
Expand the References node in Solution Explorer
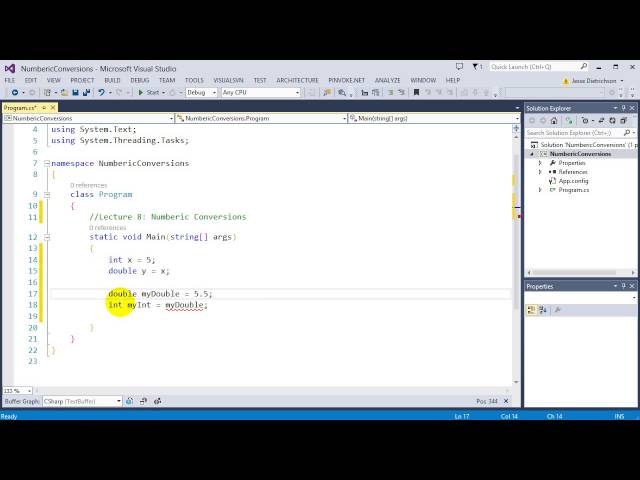pos(540,172)
